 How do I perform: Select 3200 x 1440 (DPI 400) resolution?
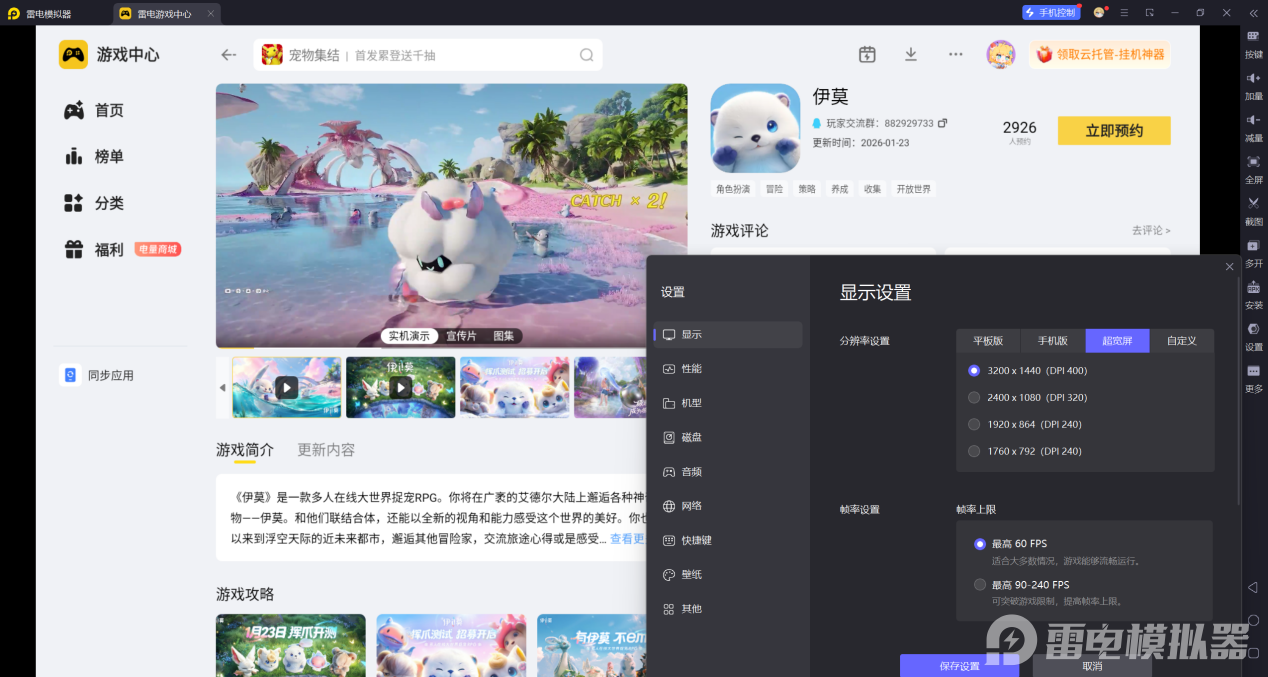click(x=1028, y=370)
